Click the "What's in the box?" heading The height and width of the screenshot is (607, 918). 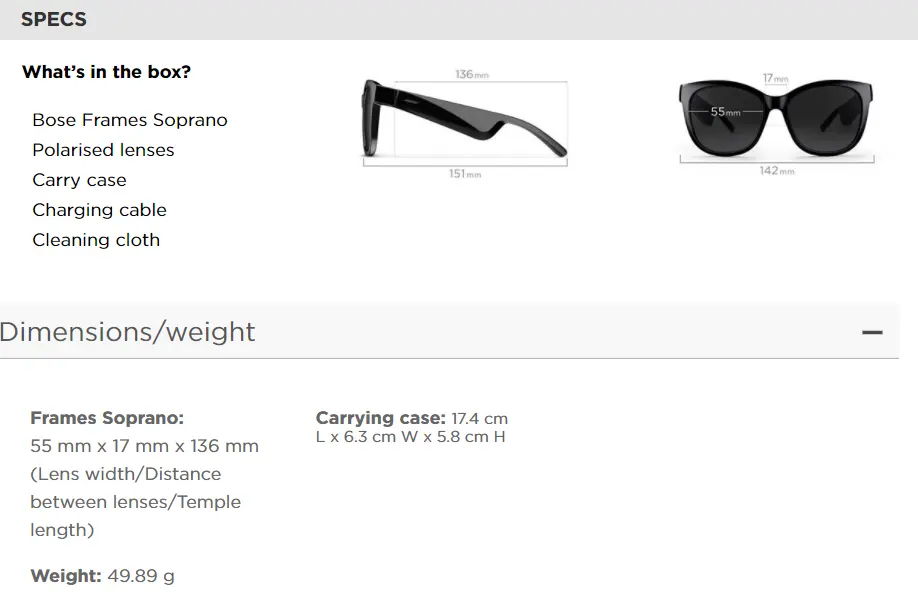point(106,72)
